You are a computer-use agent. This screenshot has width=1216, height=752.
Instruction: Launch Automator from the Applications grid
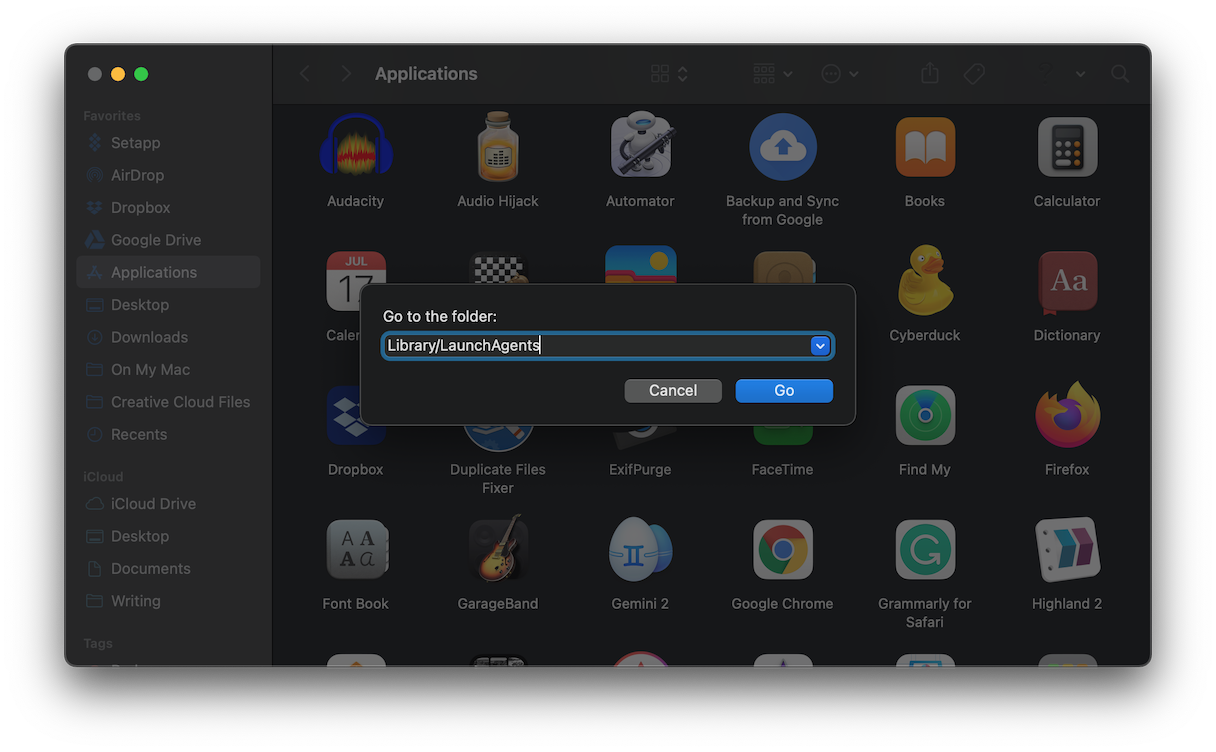click(x=641, y=147)
